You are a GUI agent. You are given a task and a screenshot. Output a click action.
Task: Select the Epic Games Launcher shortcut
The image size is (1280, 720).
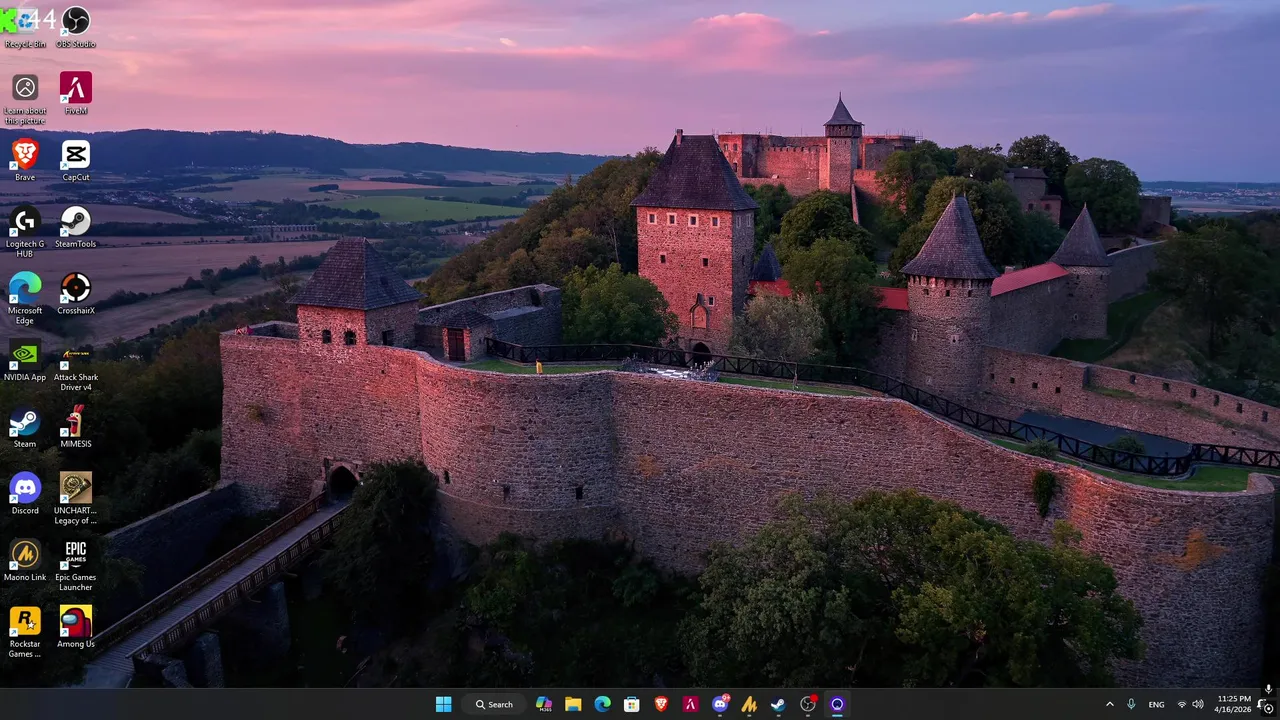click(75, 566)
